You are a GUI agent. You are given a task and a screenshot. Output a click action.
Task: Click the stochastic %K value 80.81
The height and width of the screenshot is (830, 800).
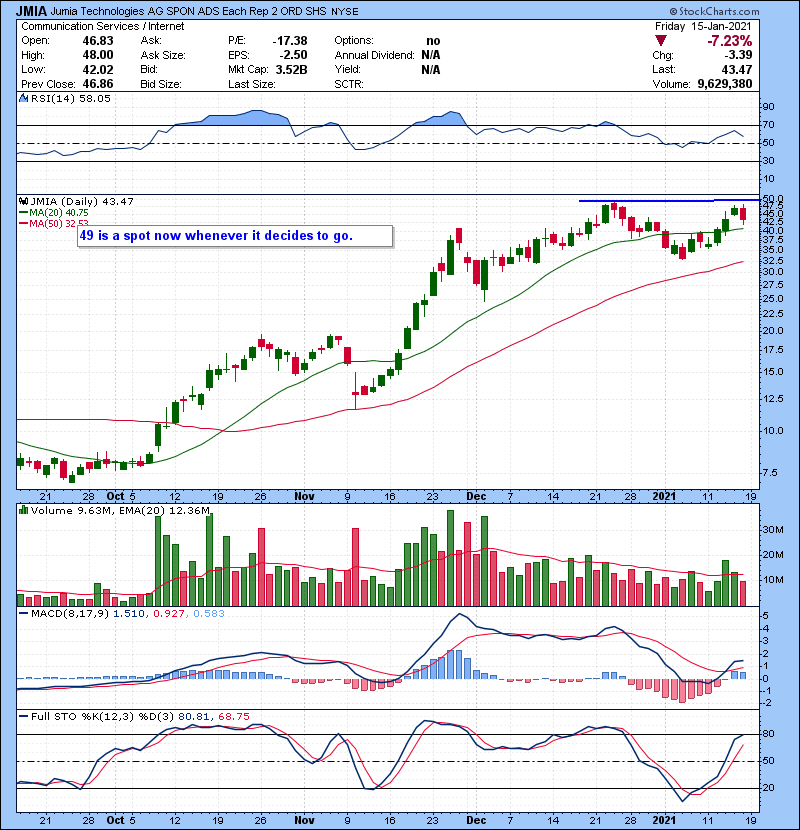[x=193, y=716]
